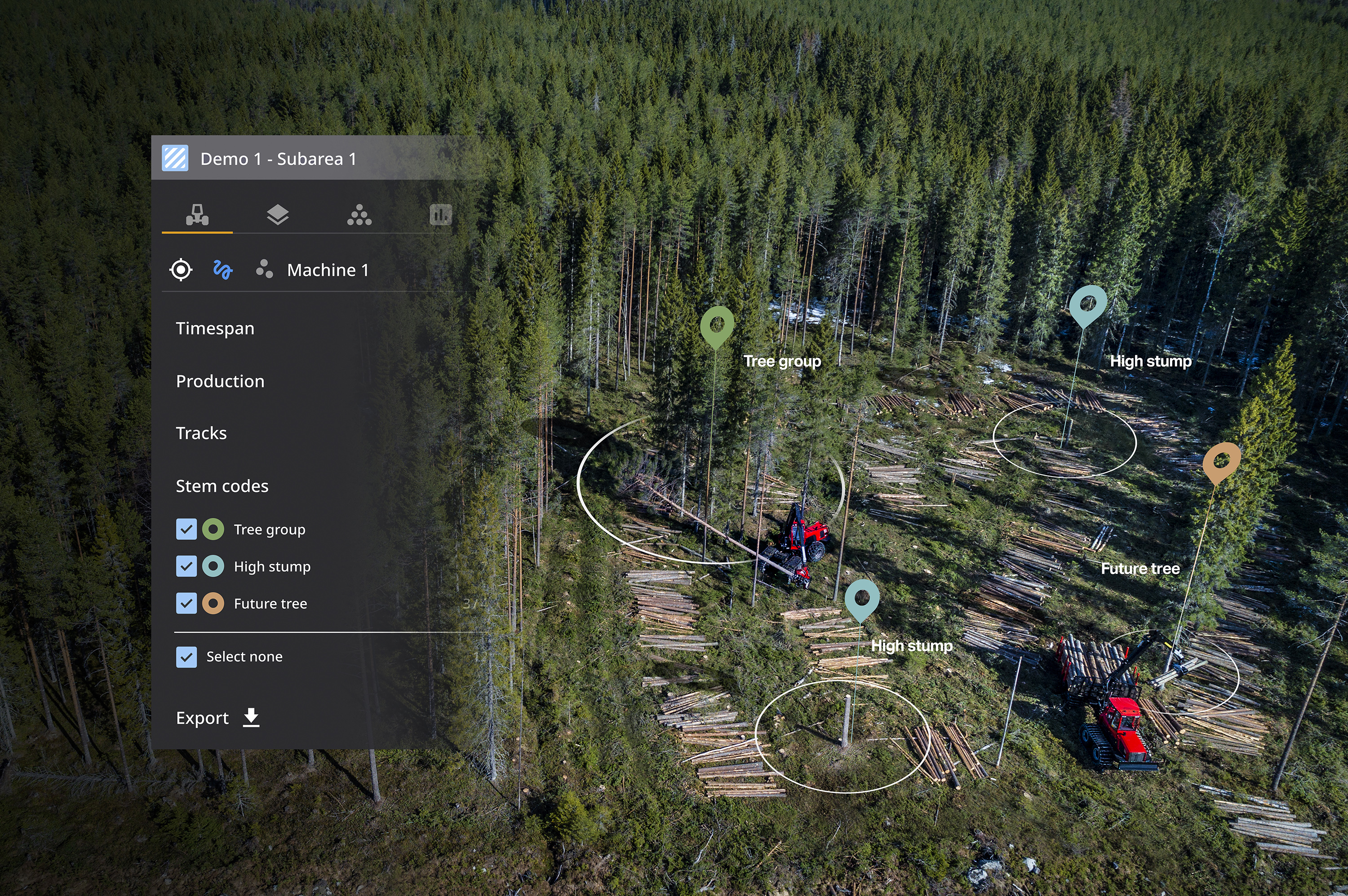Click the locate target crosshair icon
The image size is (1348, 896).
coord(181,270)
